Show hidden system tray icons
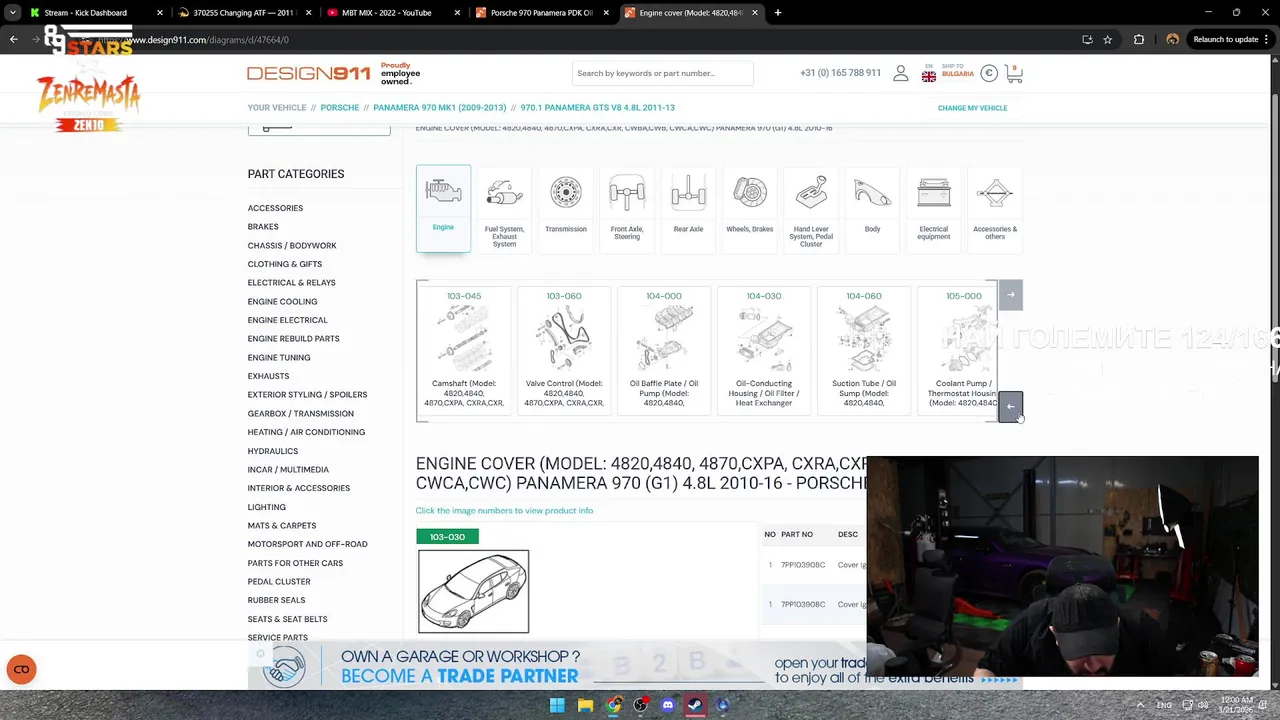 pos(1140,705)
